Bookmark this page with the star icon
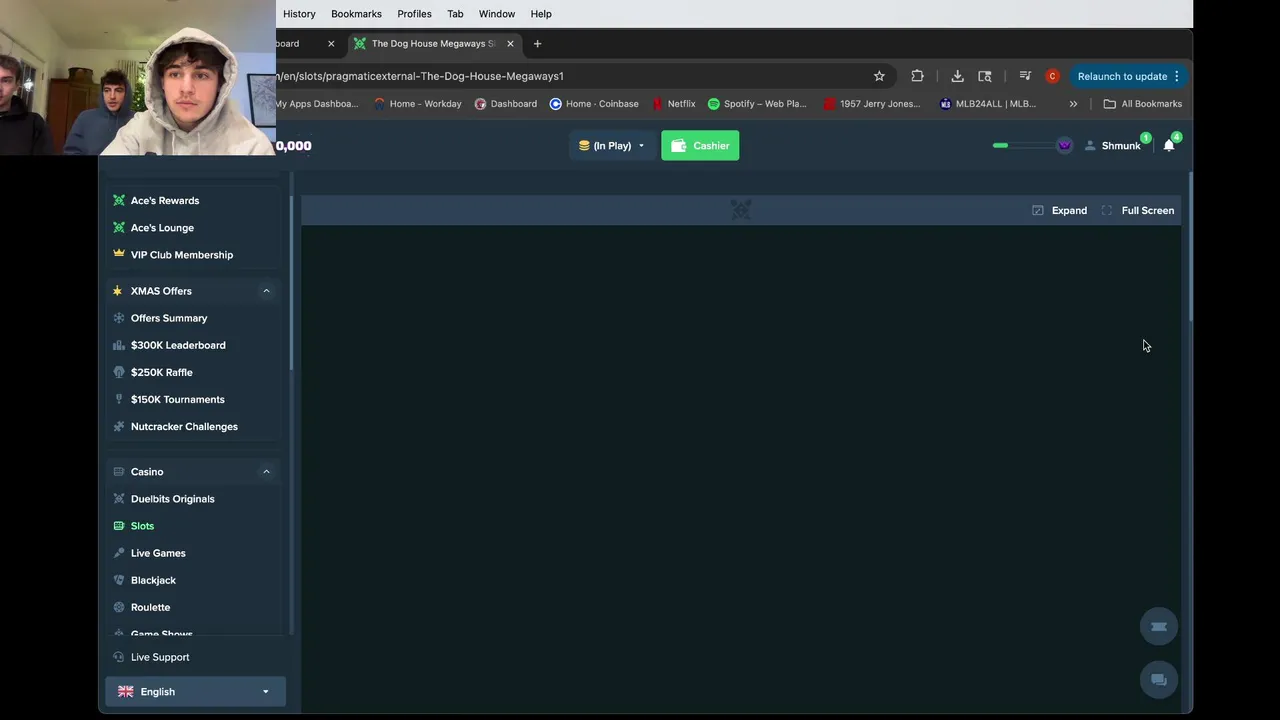 [x=879, y=76]
